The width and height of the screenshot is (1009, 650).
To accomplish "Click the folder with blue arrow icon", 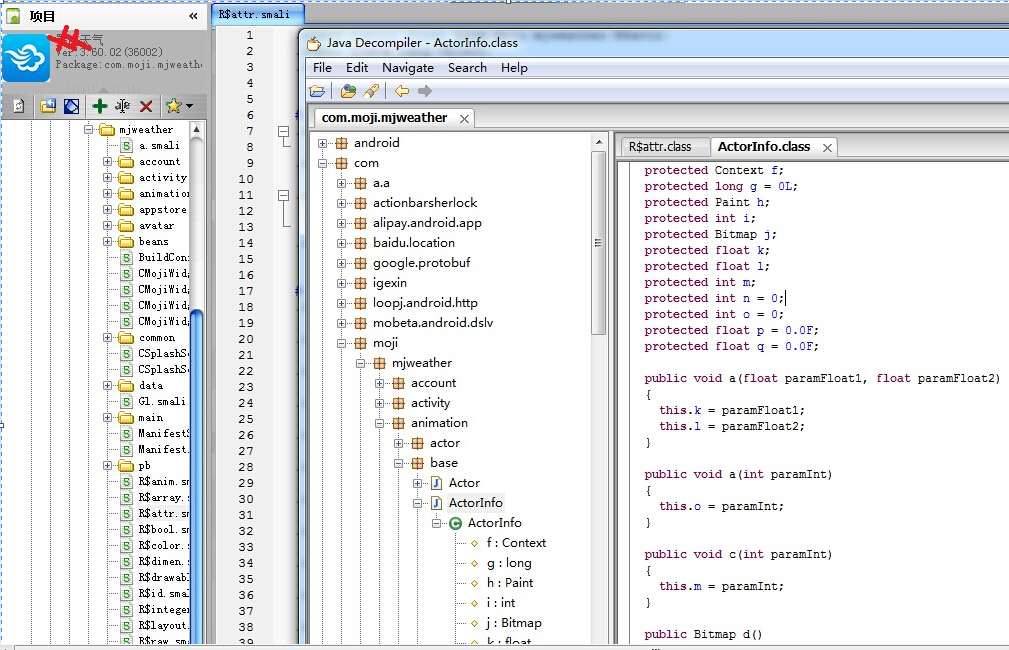I will pyautogui.click(x=48, y=106).
